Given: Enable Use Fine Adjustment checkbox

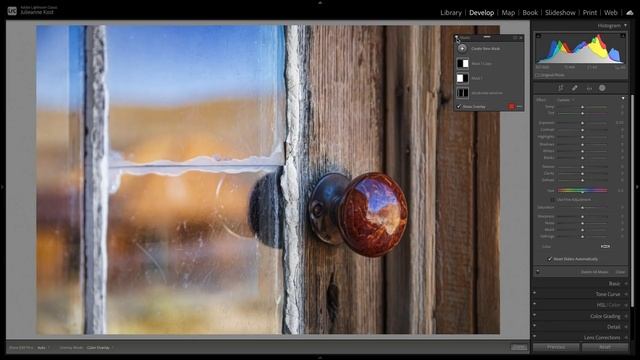Looking at the screenshot, I should coord(553,200).
